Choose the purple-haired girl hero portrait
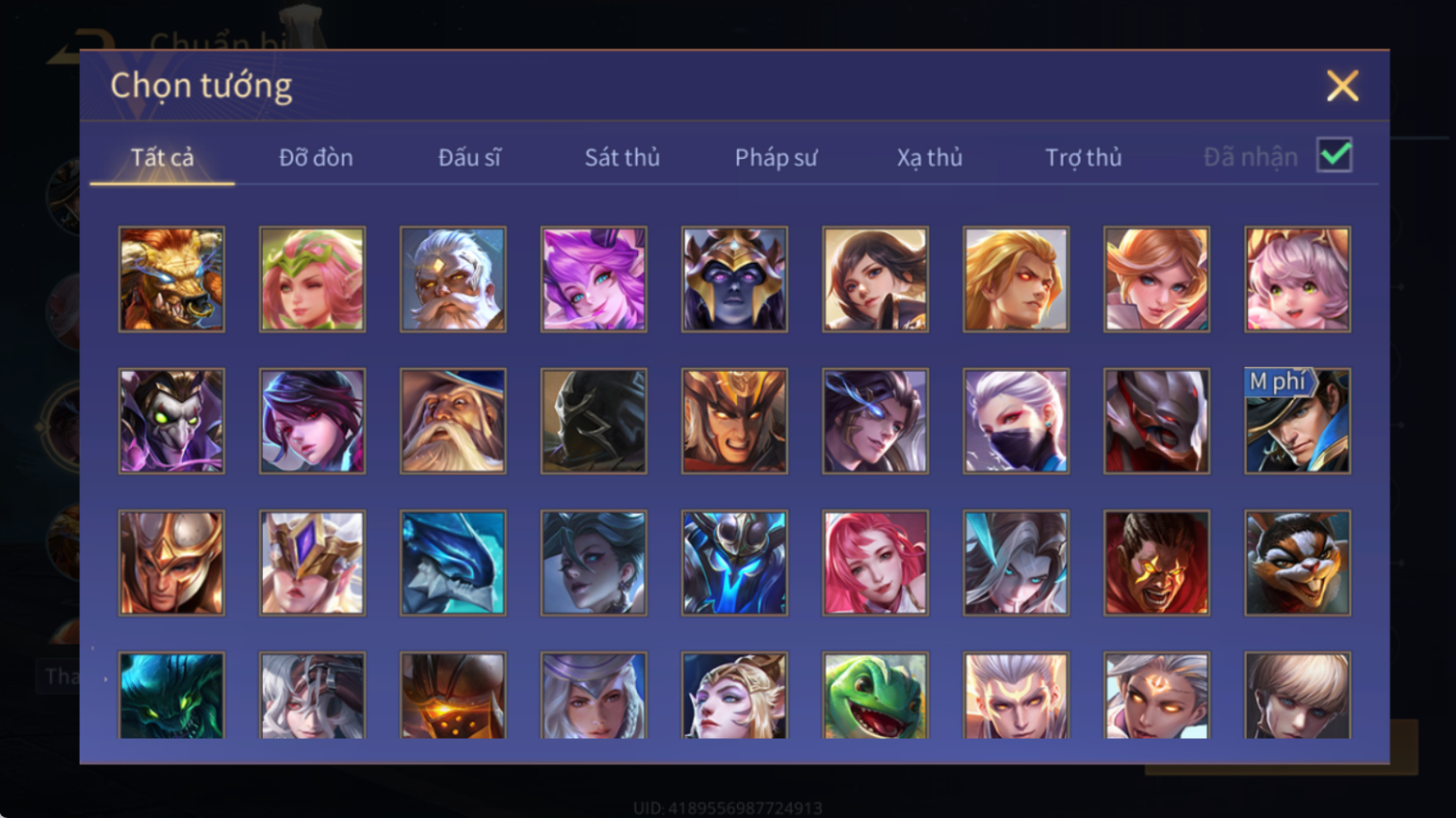Image resolution: width=1456 pixels, height=818 pixels. tap(594, 279)
